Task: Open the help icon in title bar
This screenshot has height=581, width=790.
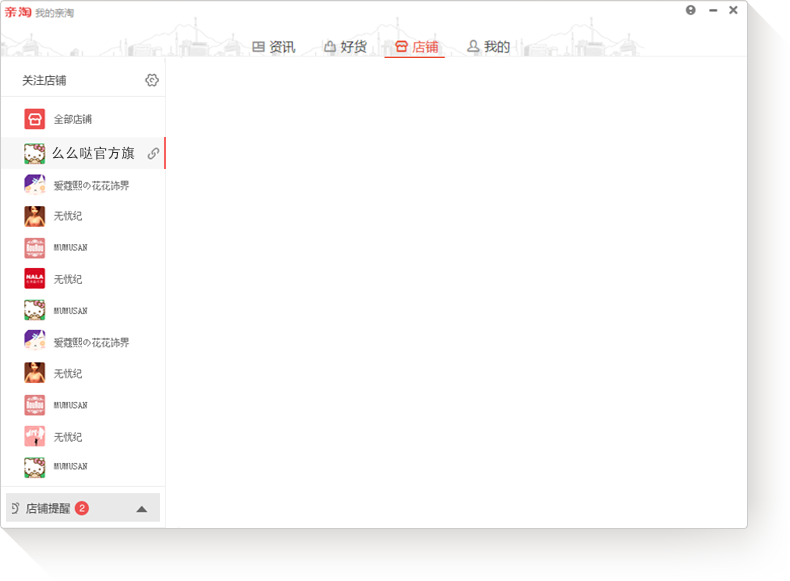Action: click(690, 10)
